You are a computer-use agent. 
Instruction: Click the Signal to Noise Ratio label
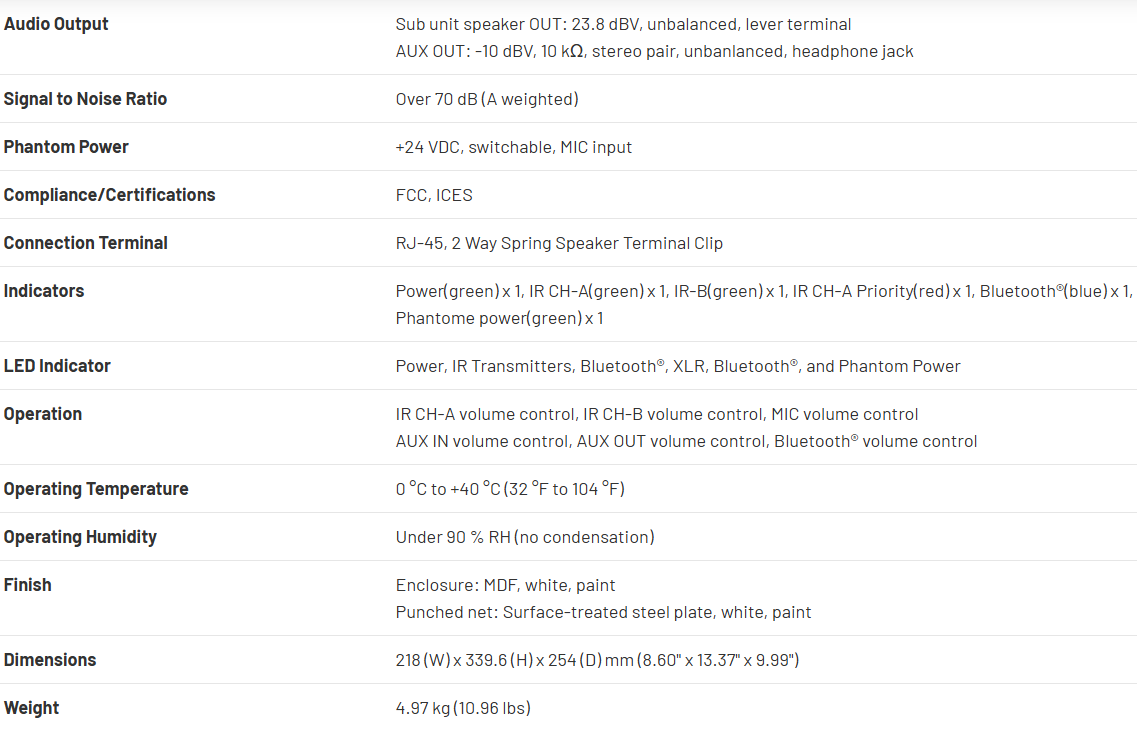[85, 99]
